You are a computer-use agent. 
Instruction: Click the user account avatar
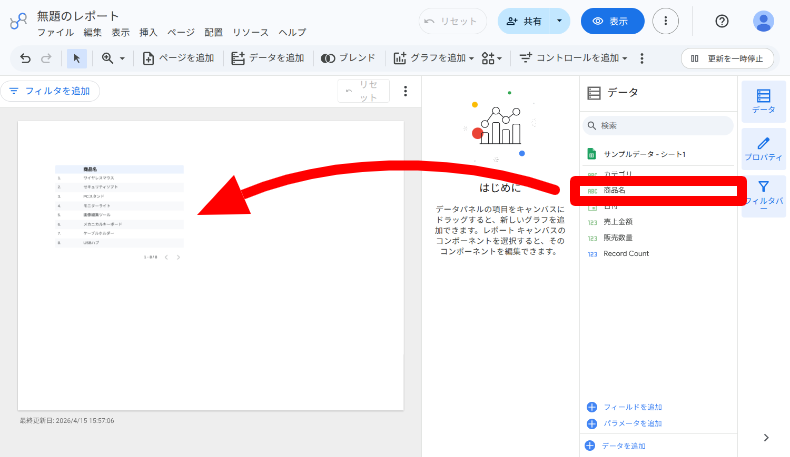[x=763, y=21]
